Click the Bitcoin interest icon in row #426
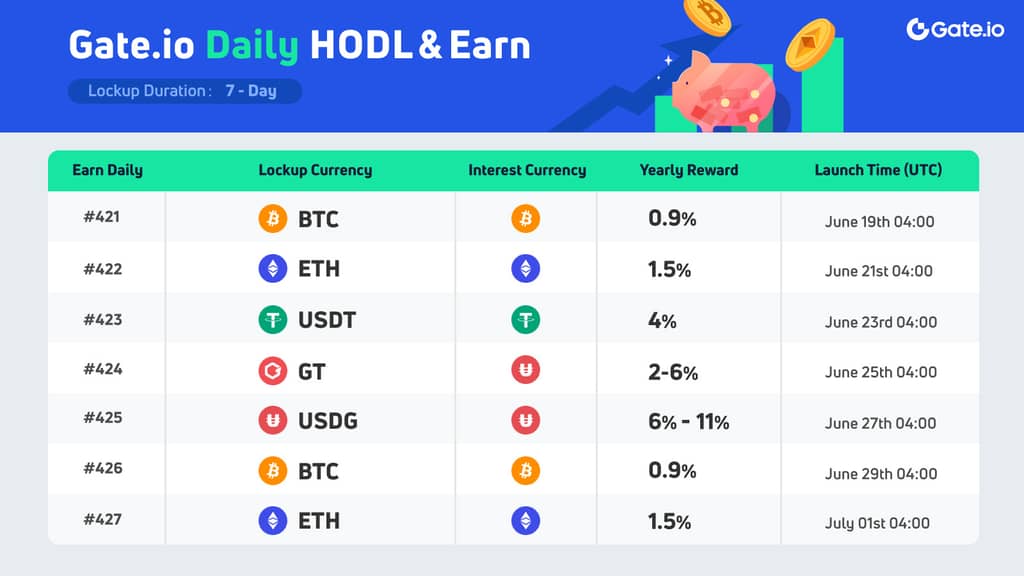Viewport: 1024px width, 576px height. click(x=526, y=470)
